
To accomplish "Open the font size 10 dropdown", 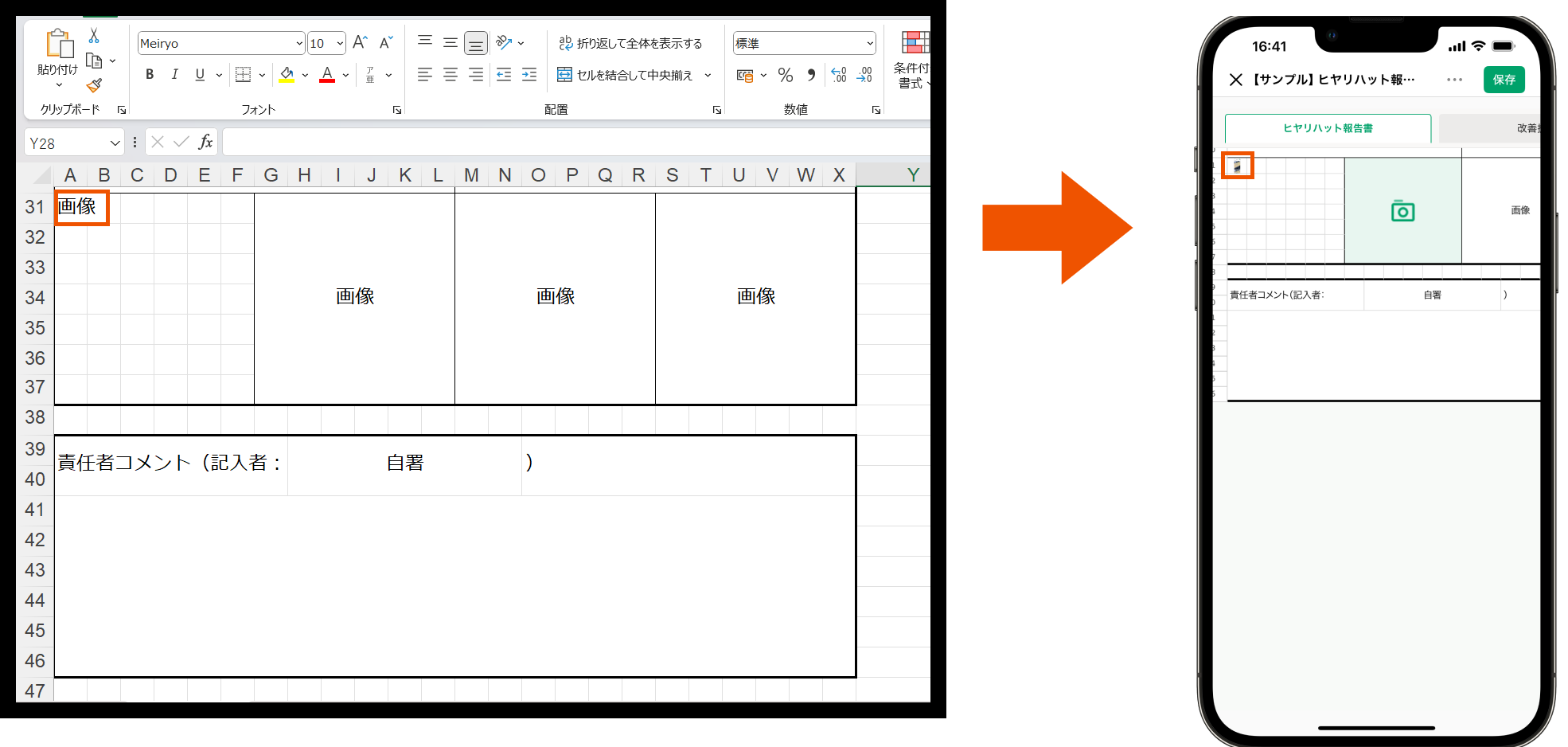I will click(326, 43).
